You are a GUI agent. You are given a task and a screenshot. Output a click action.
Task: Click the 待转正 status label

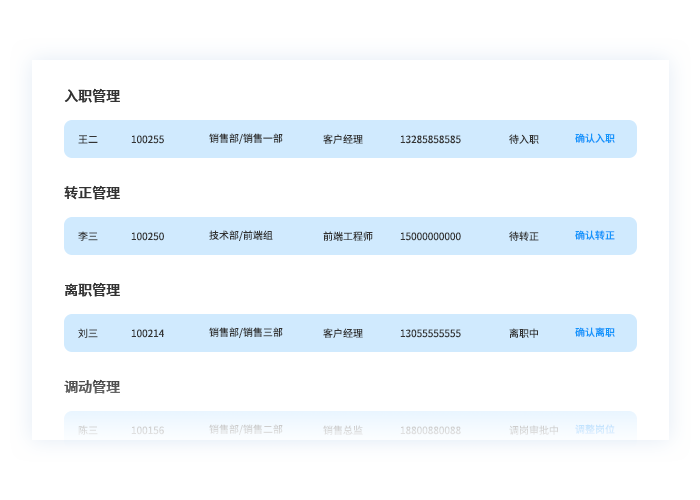click(523, 236)
